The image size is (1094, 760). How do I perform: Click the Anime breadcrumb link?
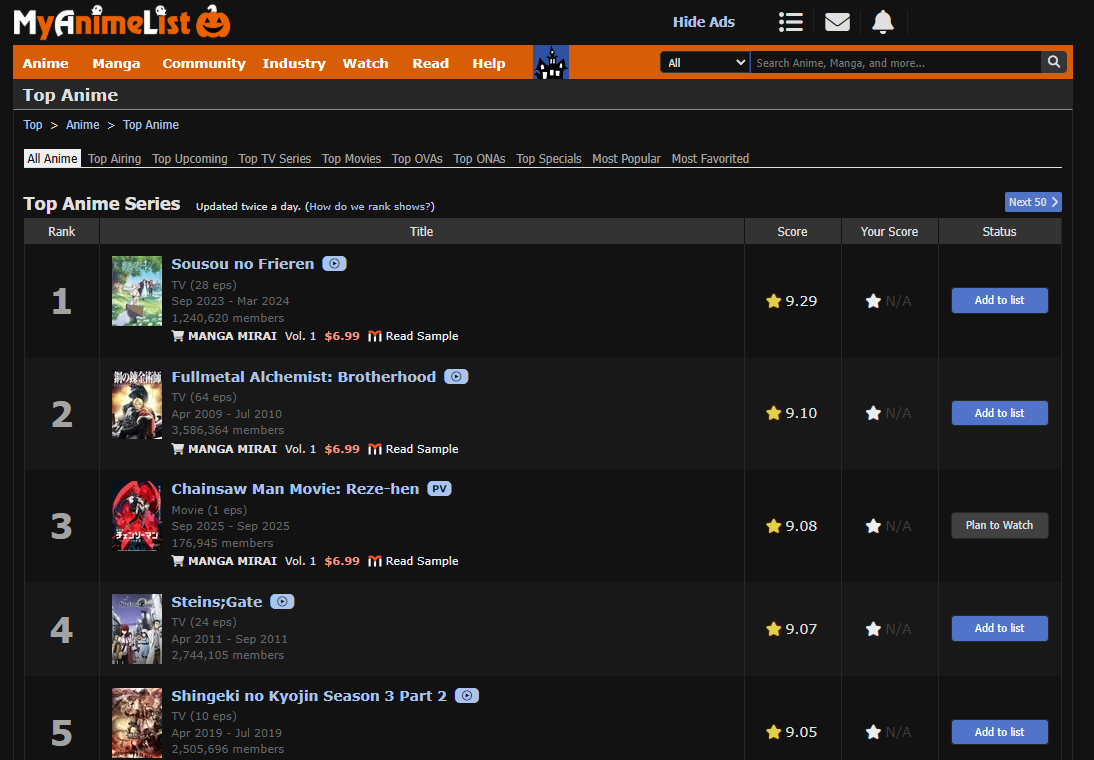tap(82, 125)
